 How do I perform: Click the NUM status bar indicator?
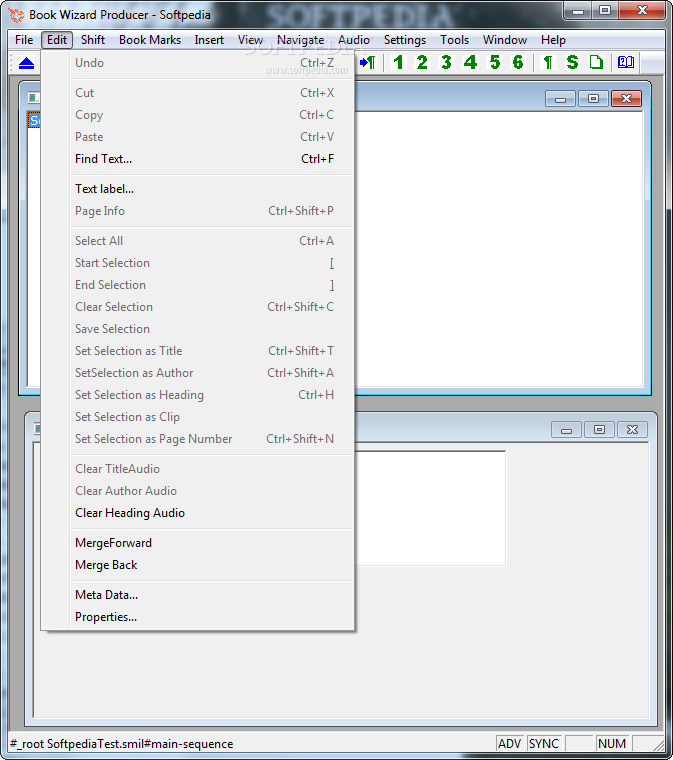click(611, 744)
